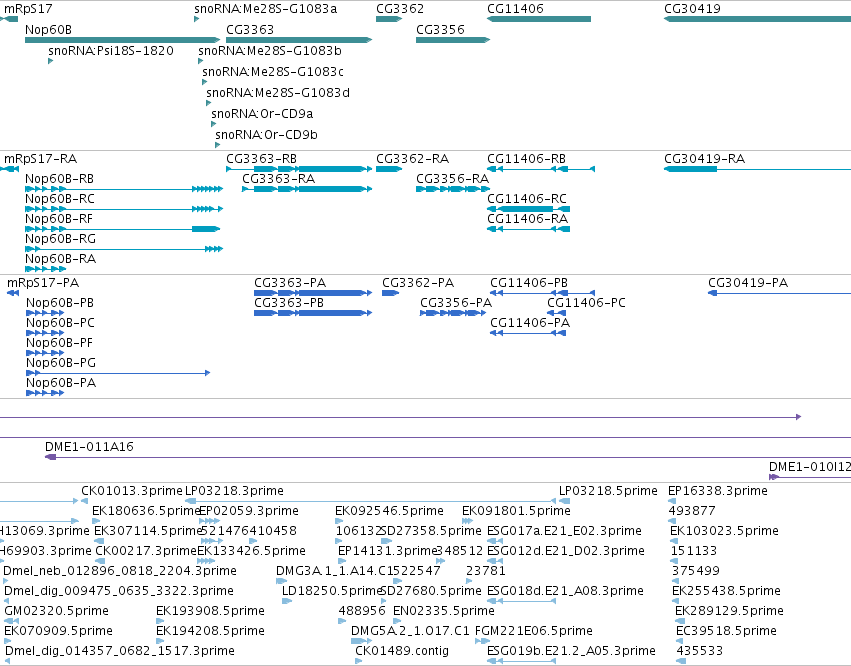Select Nop60B-PC protein label

[x=60, y=322]
